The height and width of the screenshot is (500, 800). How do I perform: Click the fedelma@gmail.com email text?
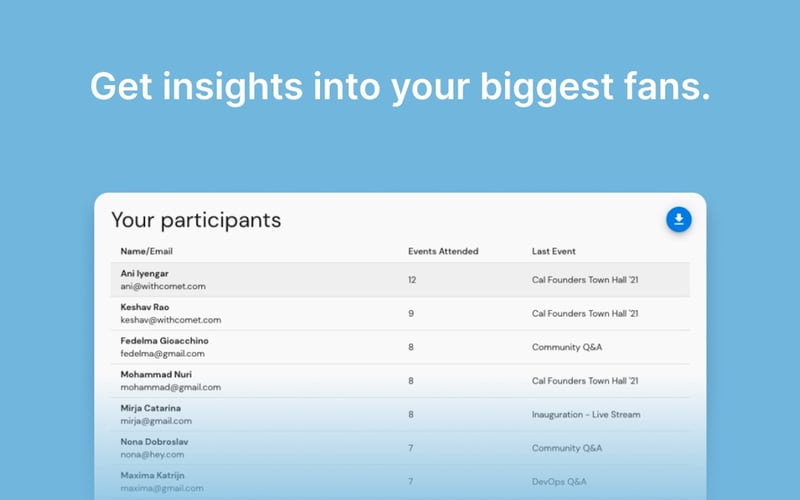(162, 353)
